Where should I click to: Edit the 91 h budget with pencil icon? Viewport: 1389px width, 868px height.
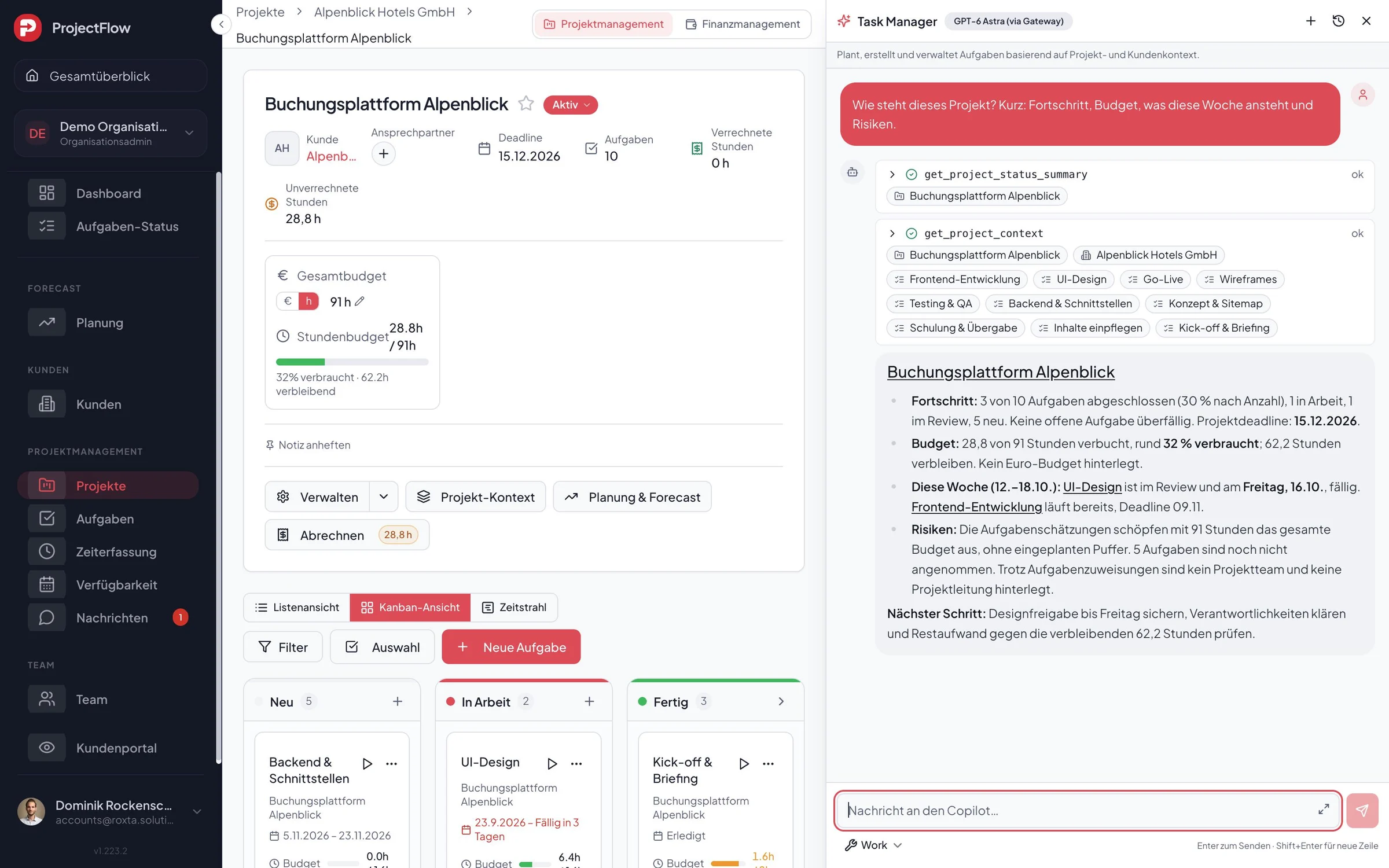pos(359,301)
